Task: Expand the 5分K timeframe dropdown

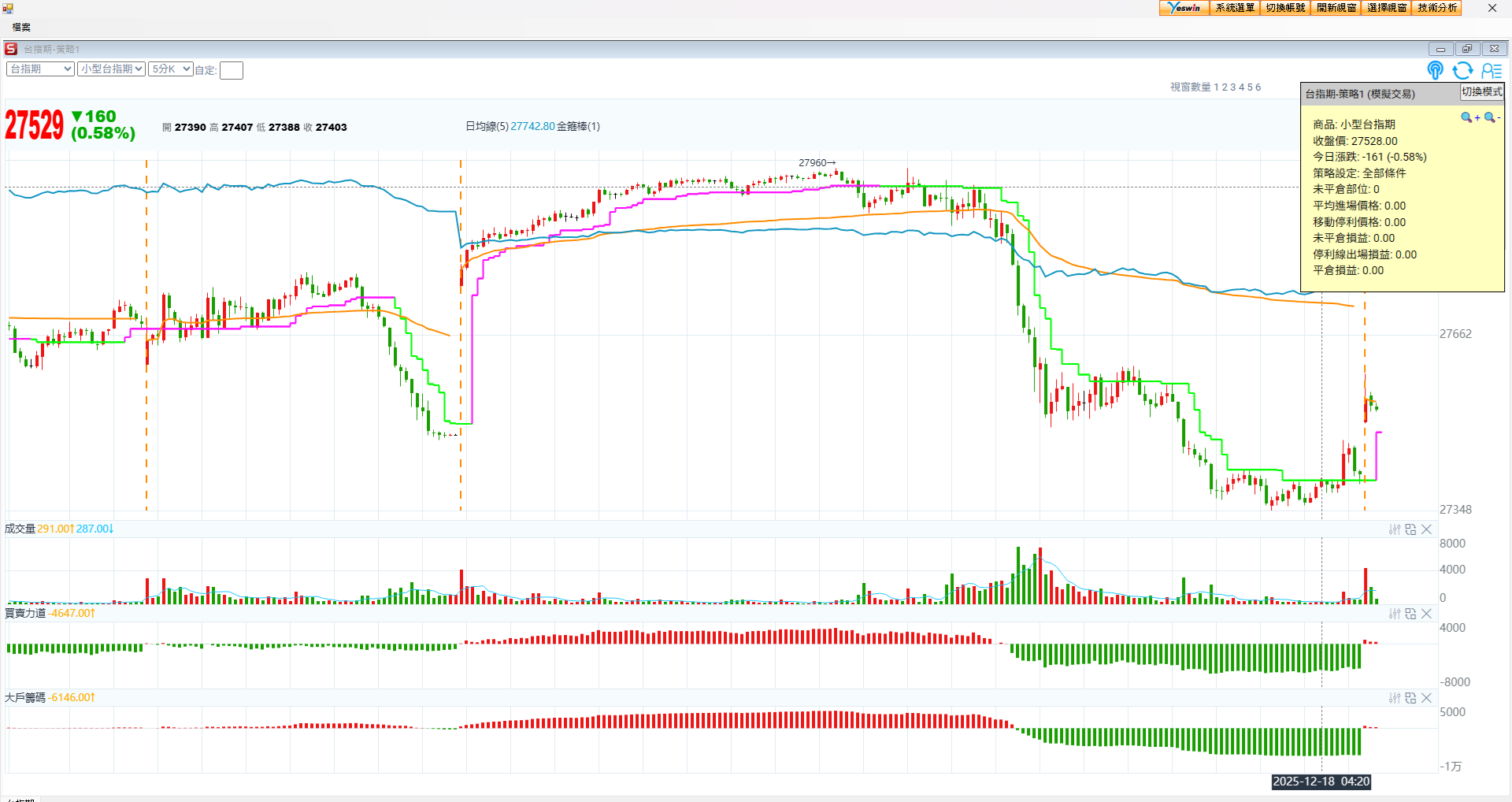Action: pos(170,69)
